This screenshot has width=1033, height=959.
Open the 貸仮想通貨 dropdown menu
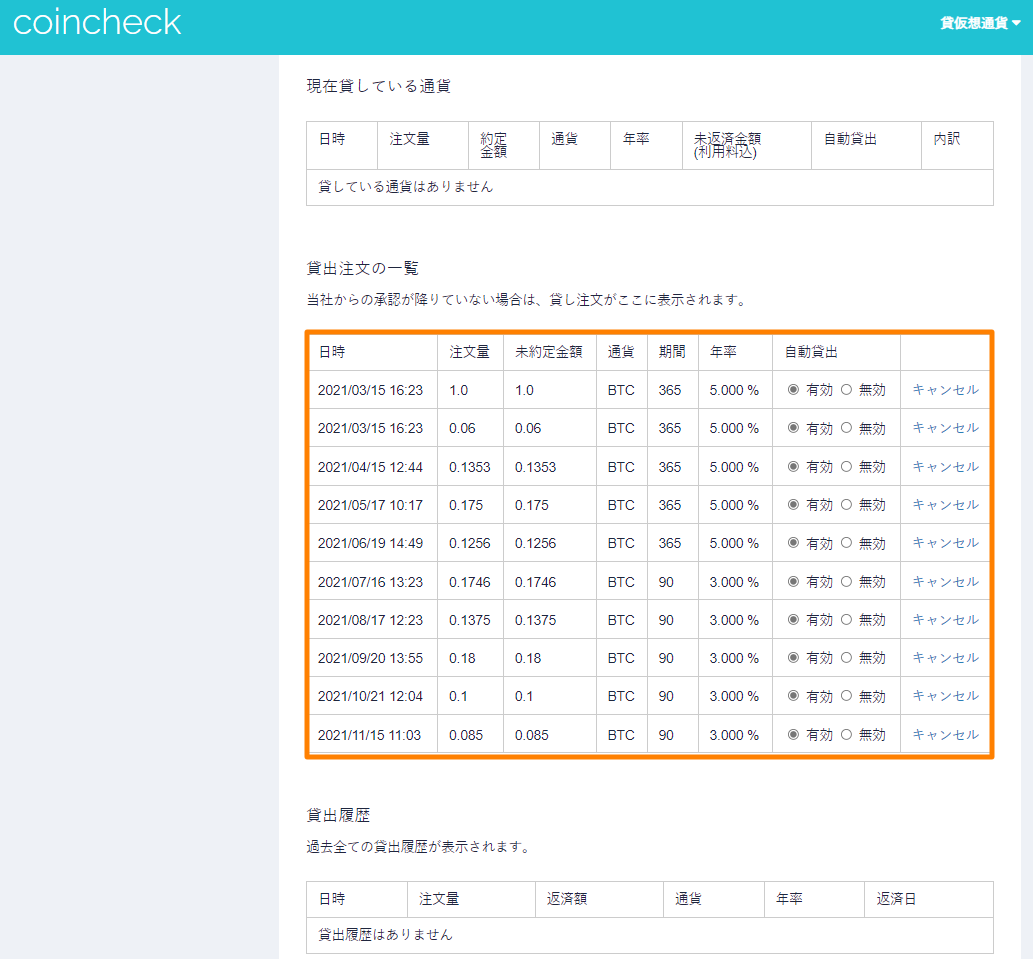980,23
